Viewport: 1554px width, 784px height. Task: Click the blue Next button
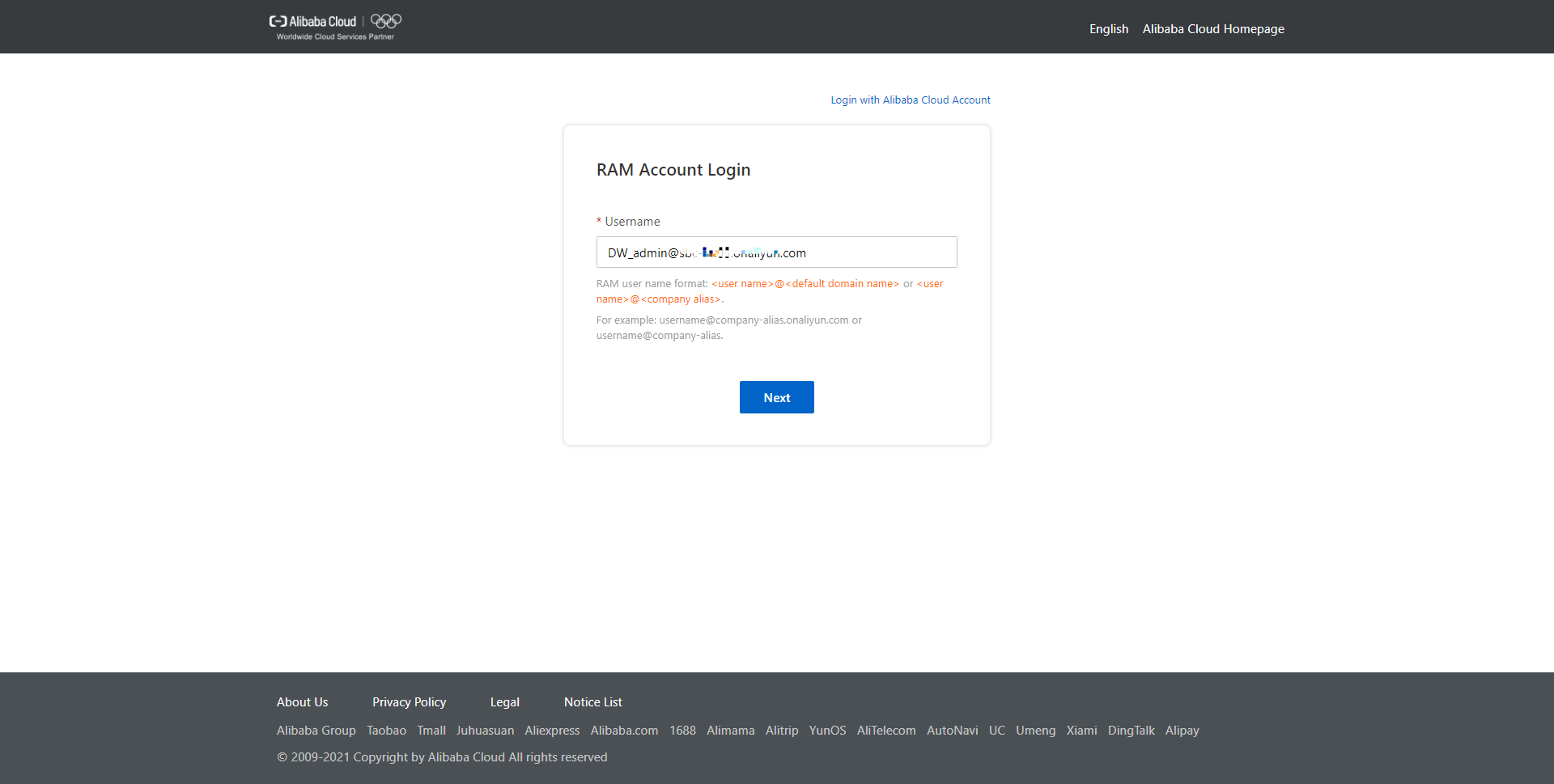[777, 397]
